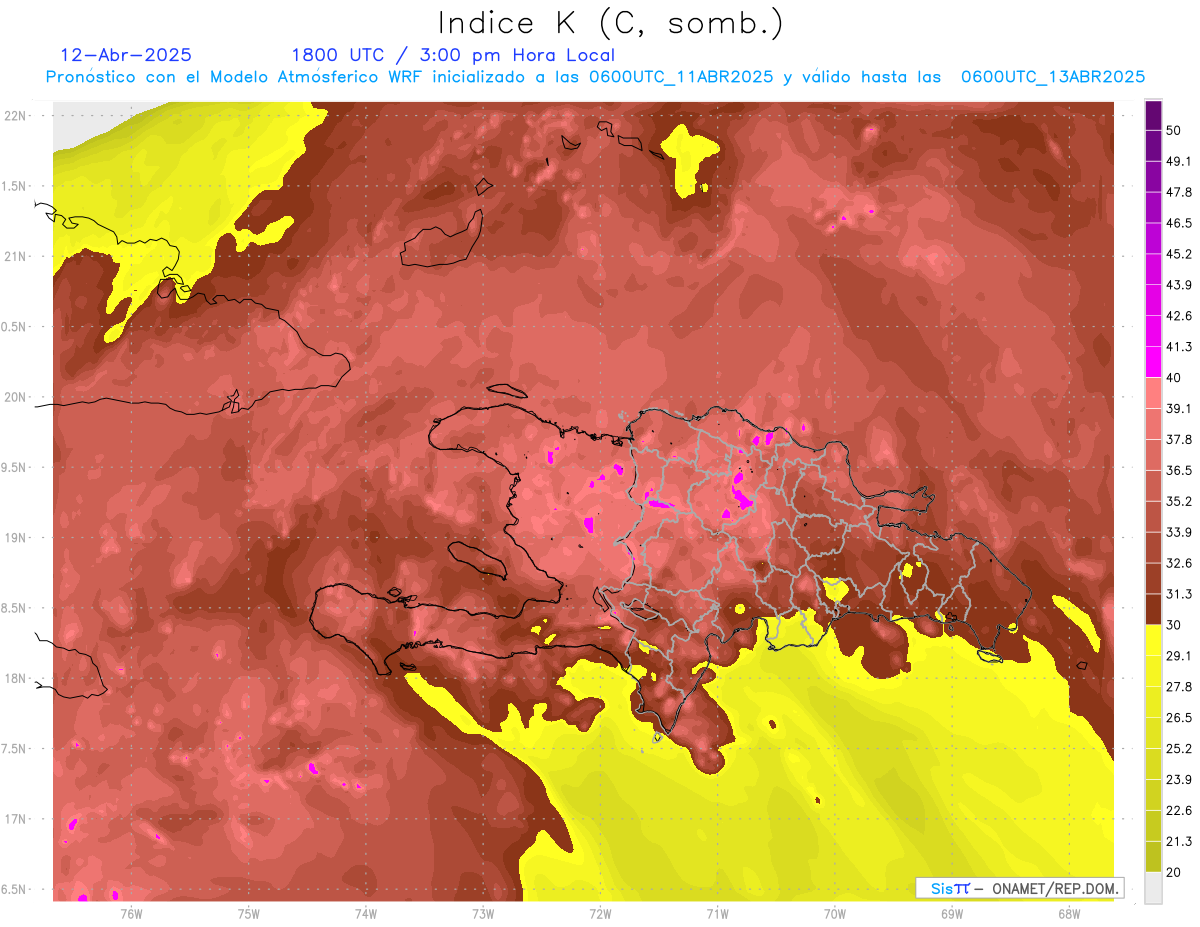Click legend value '22.6'
Screen dimensions: 1200x927
point(1179,811)
